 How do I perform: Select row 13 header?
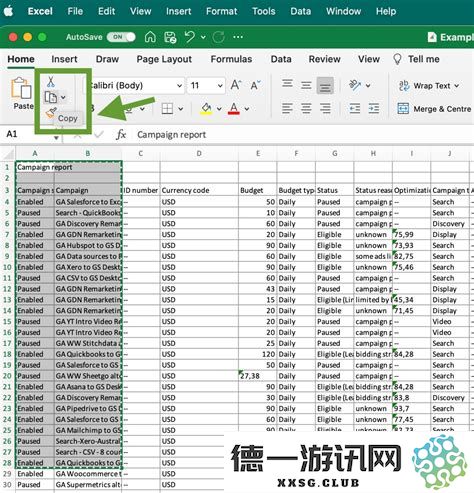click(x=7, y=300)
